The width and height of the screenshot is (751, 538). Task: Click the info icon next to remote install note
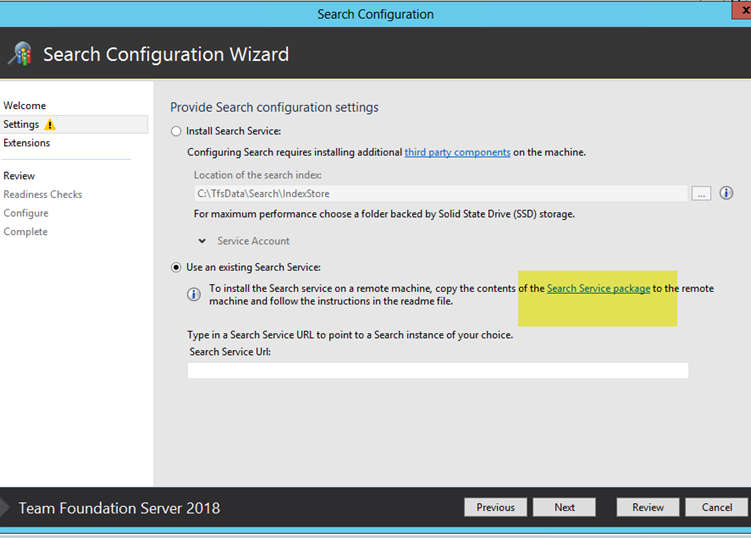[194, 294]
